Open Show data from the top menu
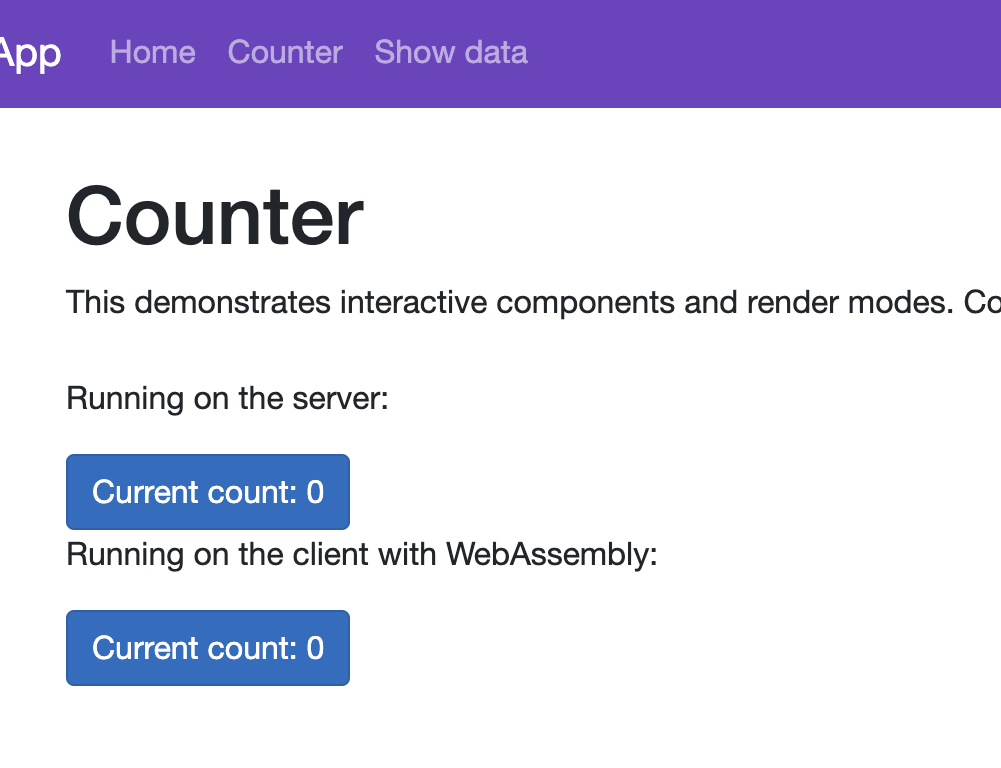1001x768 pixels. 450,52
